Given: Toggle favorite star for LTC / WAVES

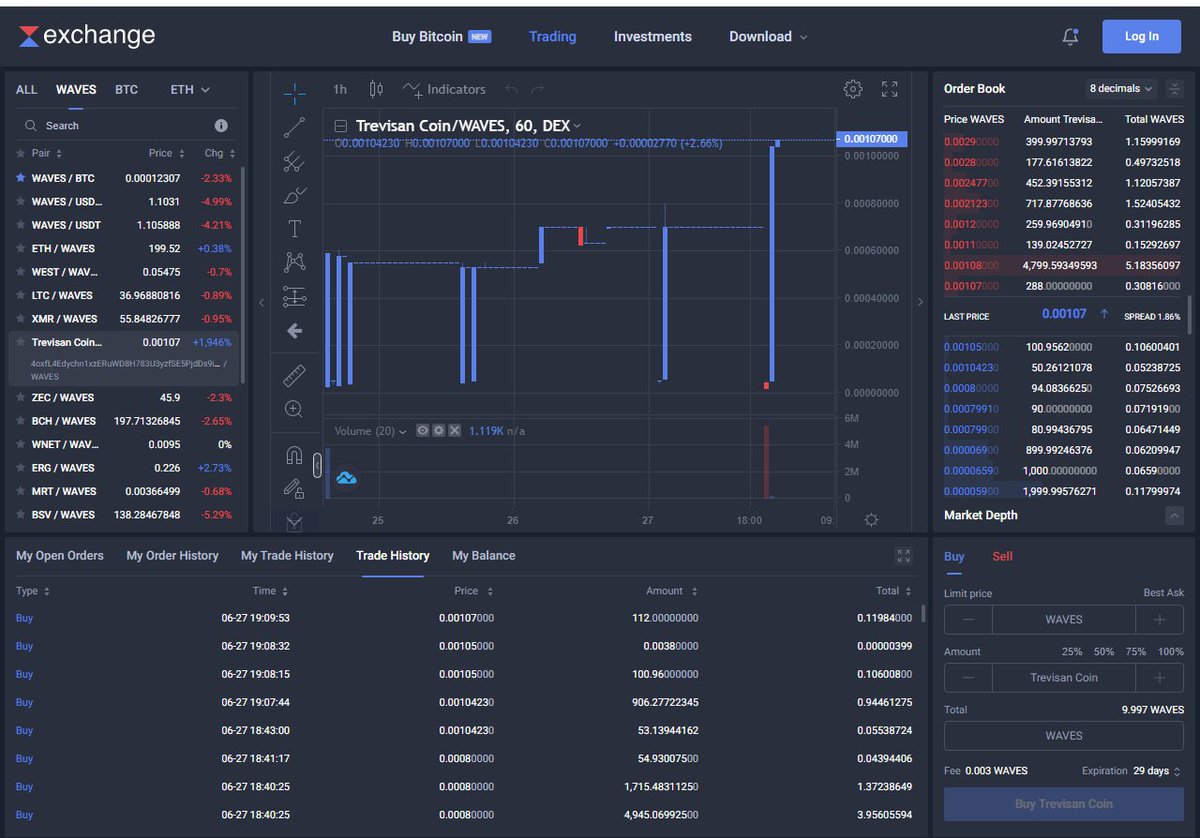Looking at the screenshot, I should [21, 295].
